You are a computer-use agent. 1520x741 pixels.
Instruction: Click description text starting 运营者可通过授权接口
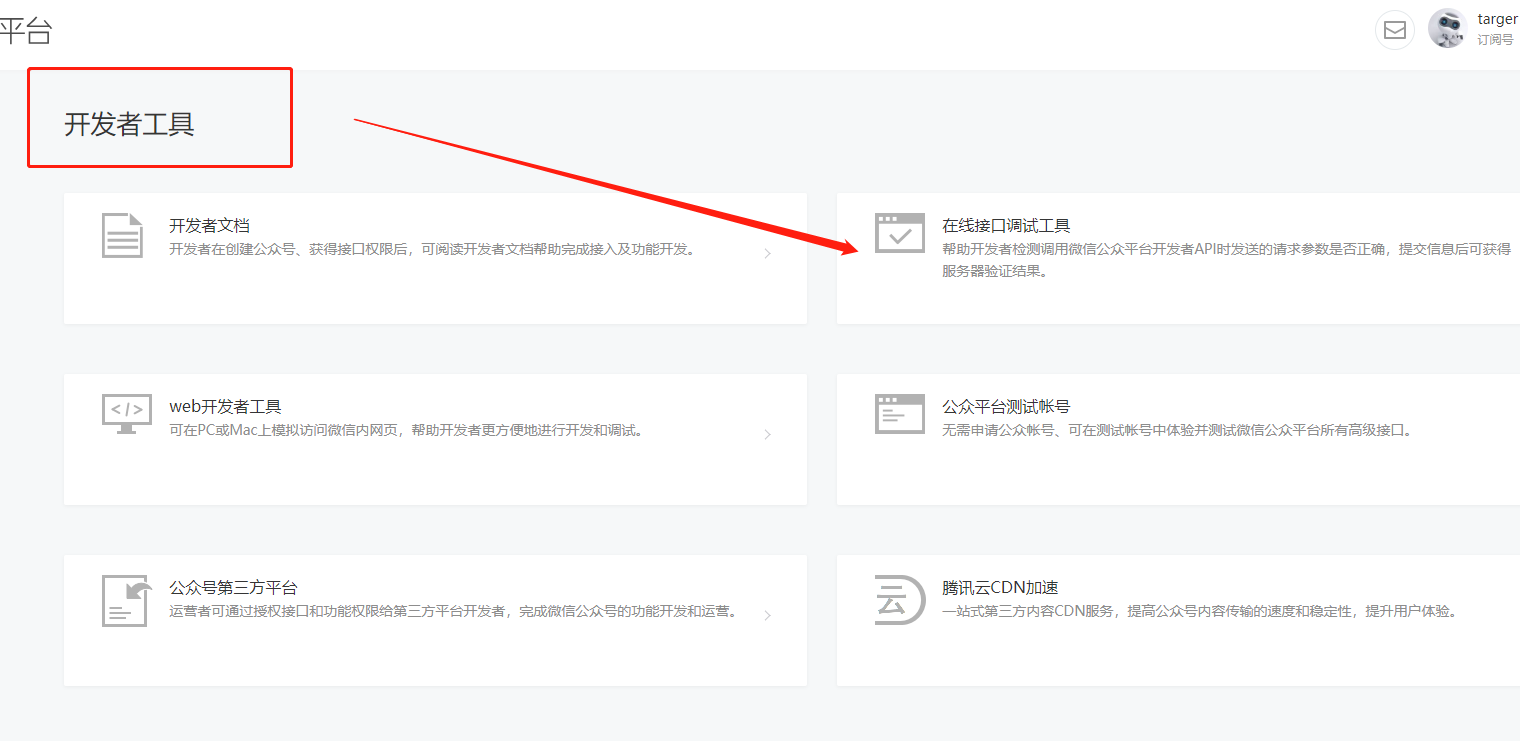pyautogui.click(x=453, y=612)
